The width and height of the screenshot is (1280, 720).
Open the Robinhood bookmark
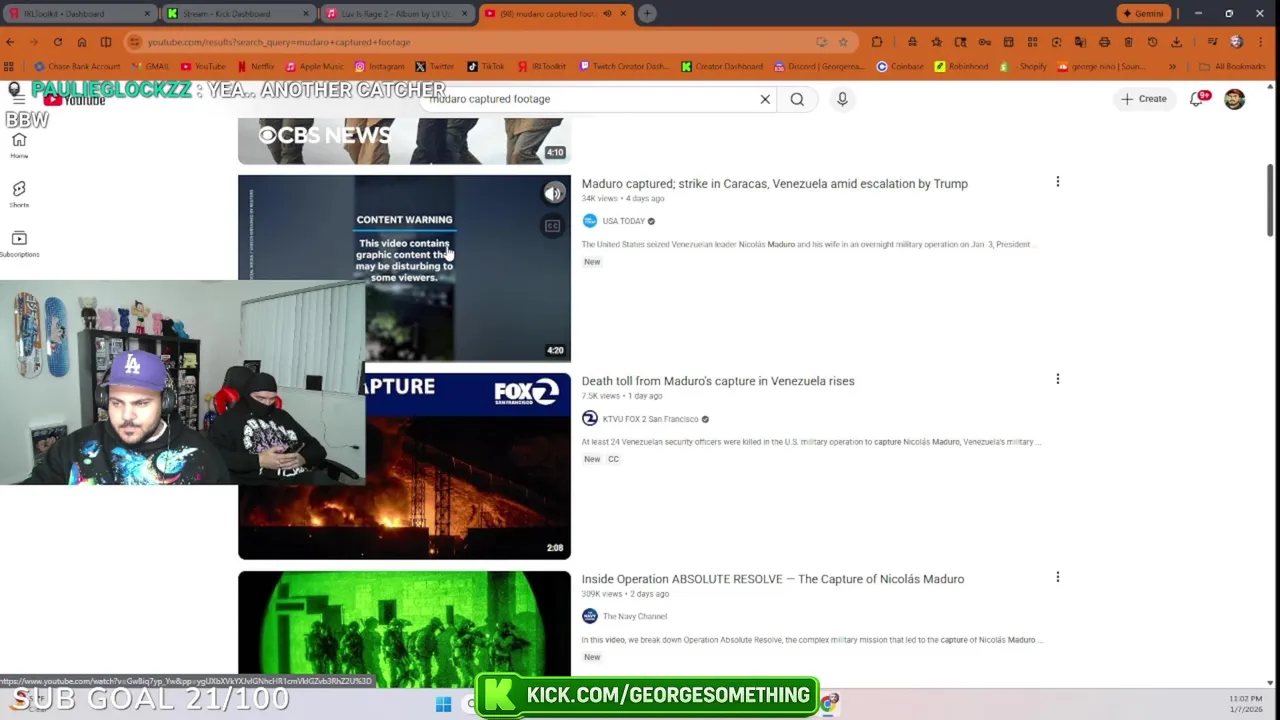click(x=961, y=67)
